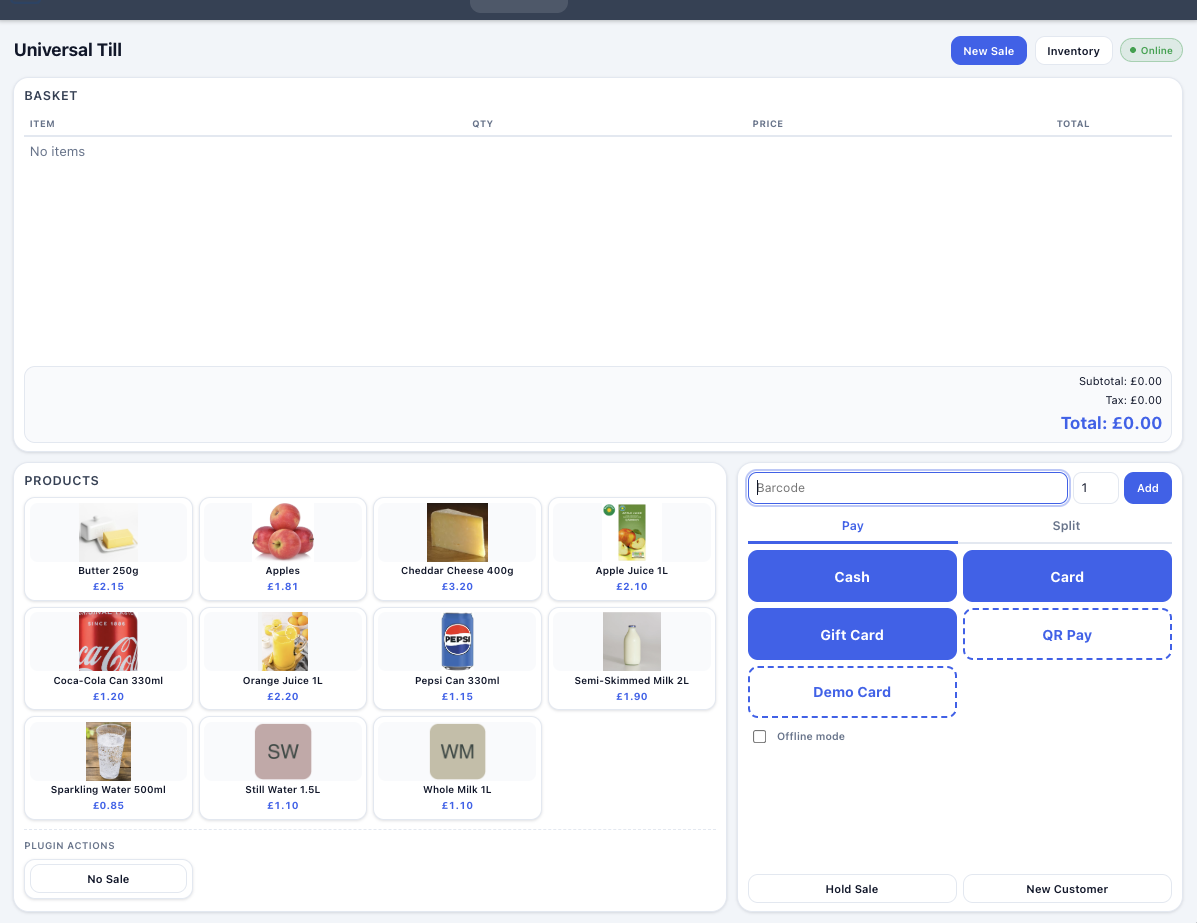Click the £3.20 Cheddar Cheese price
This screenshot has width=1197, height=923.
coord(457,586)
